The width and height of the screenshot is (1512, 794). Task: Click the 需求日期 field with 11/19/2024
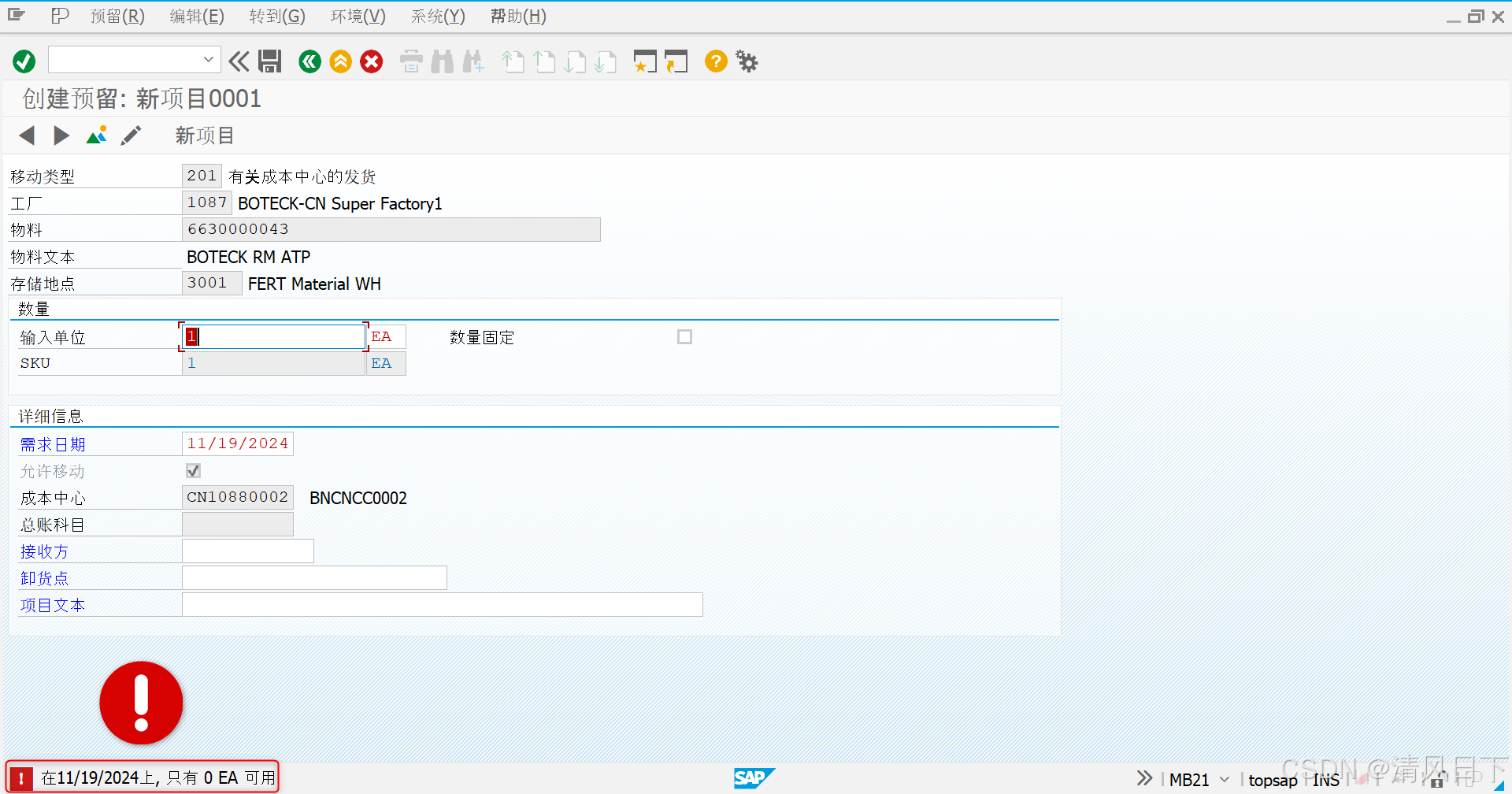pos(238,443)
